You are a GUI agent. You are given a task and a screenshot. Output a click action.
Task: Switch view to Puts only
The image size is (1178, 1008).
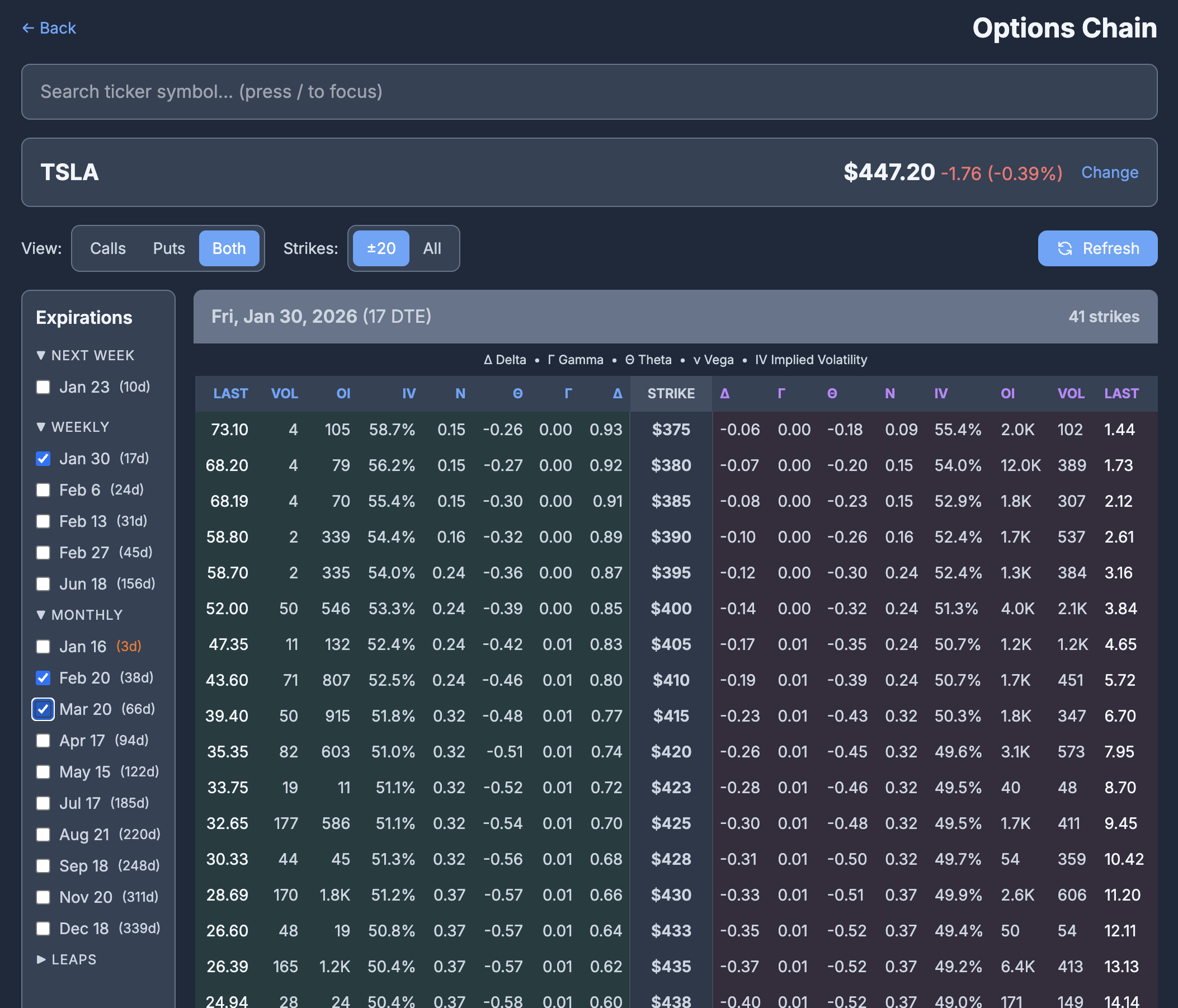[x=168, y=248]
